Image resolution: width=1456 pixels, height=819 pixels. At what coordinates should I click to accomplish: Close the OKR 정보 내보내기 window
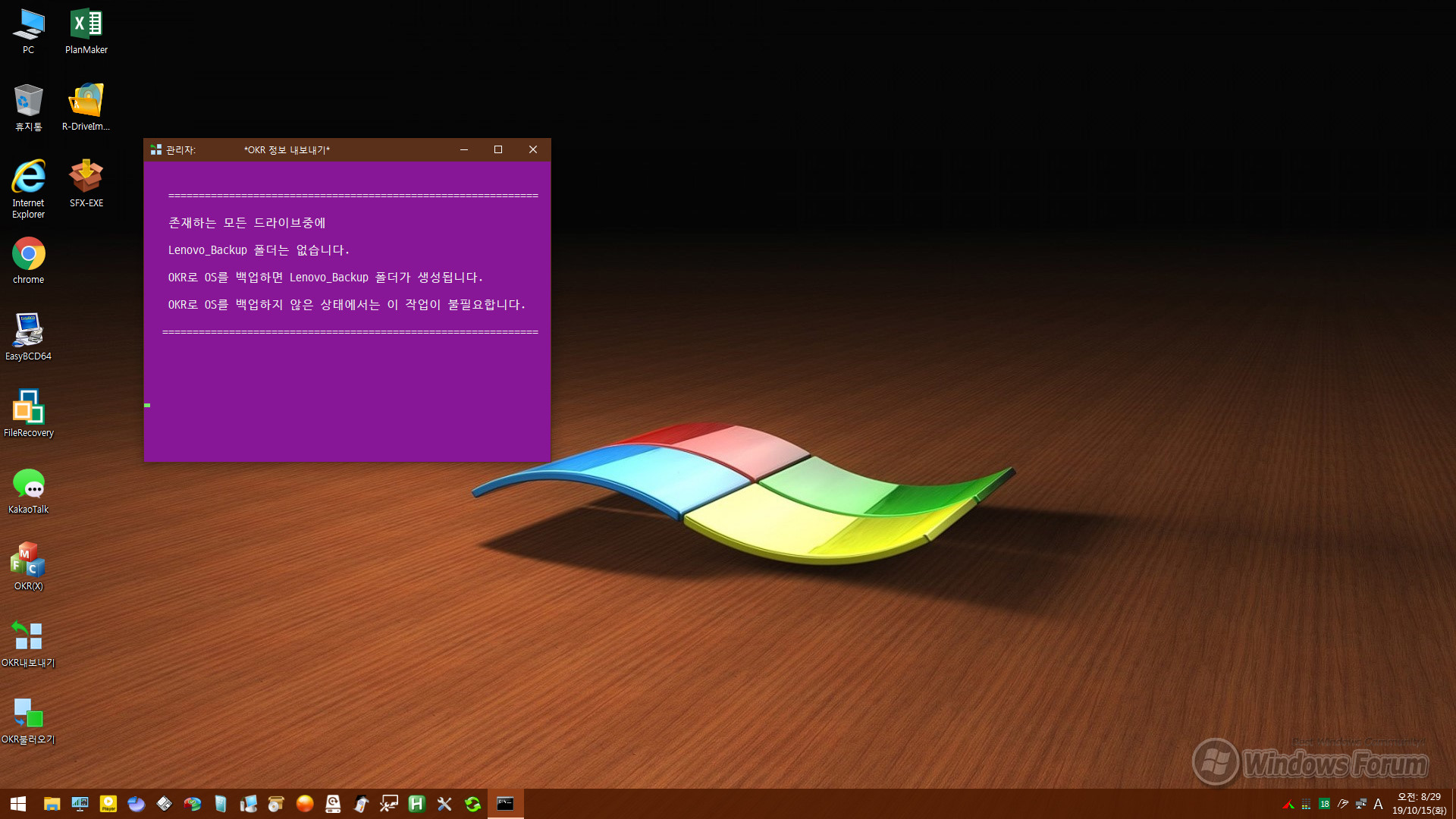(533, 149)
